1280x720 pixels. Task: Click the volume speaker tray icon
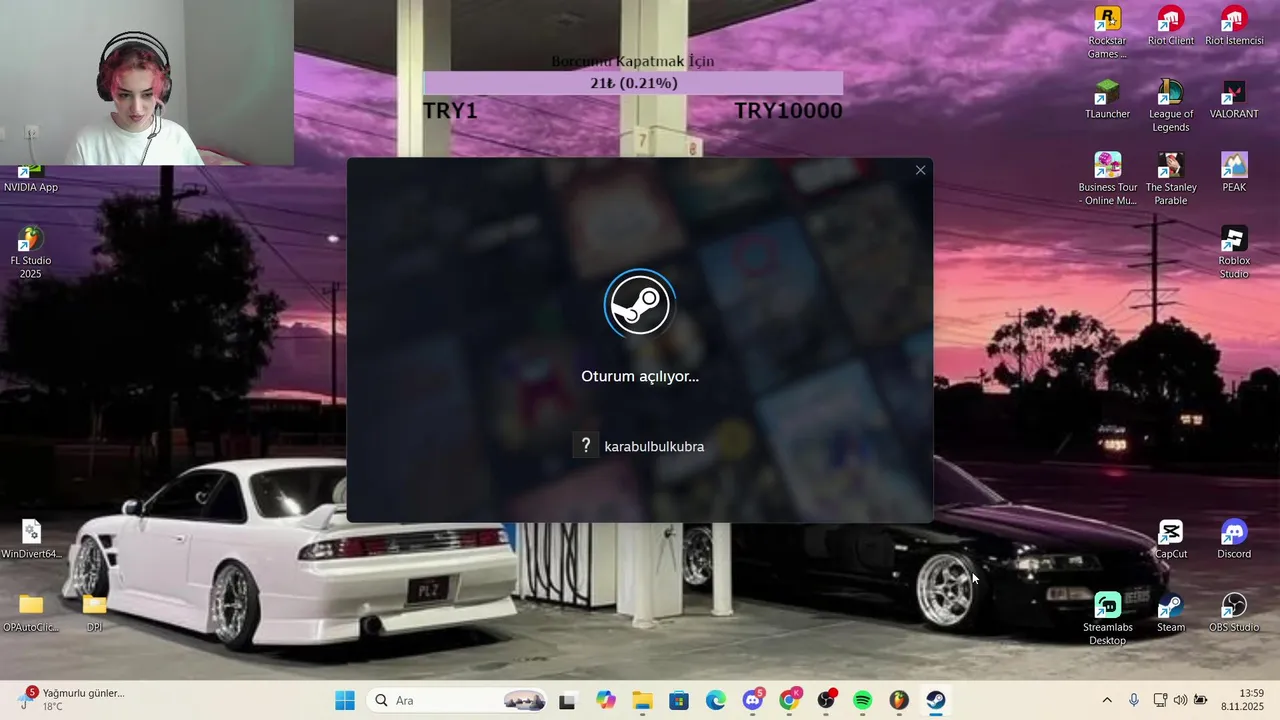click(1180, 700)
